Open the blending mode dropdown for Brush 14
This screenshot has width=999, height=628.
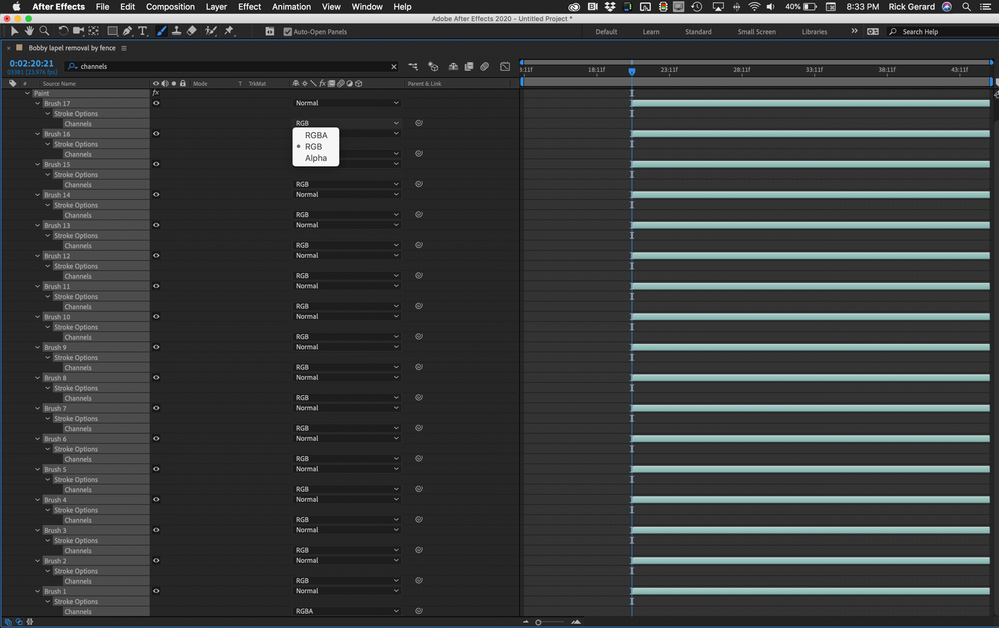click(347, 194)
